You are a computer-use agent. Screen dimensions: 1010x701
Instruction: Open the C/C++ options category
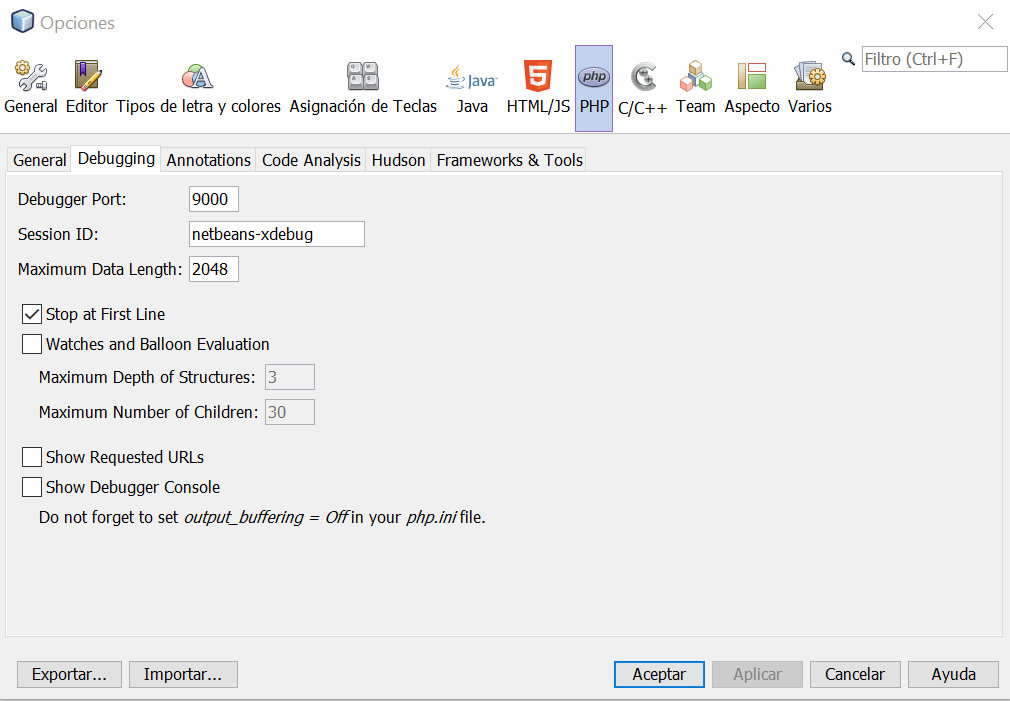(643, 85)
